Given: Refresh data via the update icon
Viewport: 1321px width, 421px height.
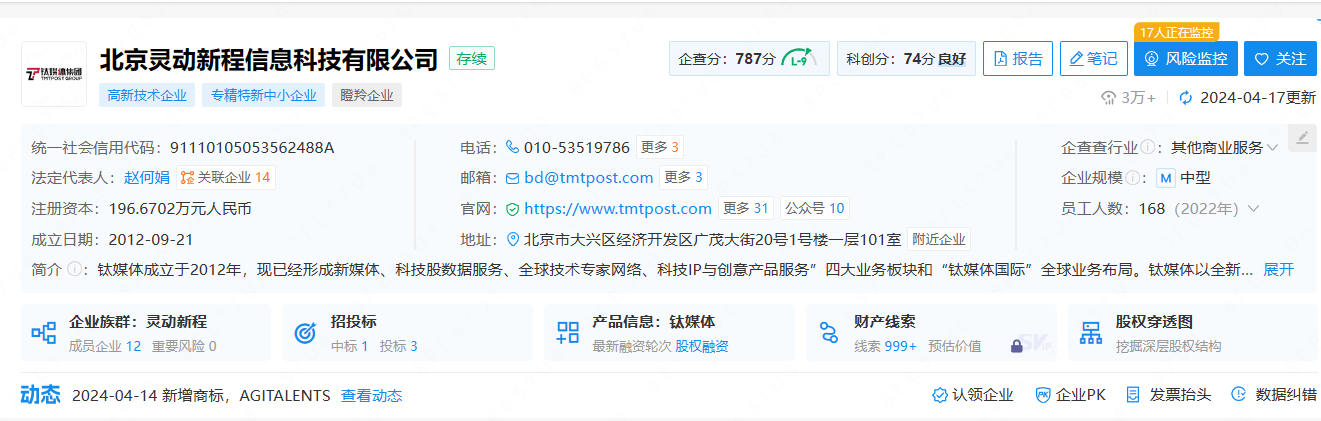Looking at the screenshot, I should pos(1186,98).
